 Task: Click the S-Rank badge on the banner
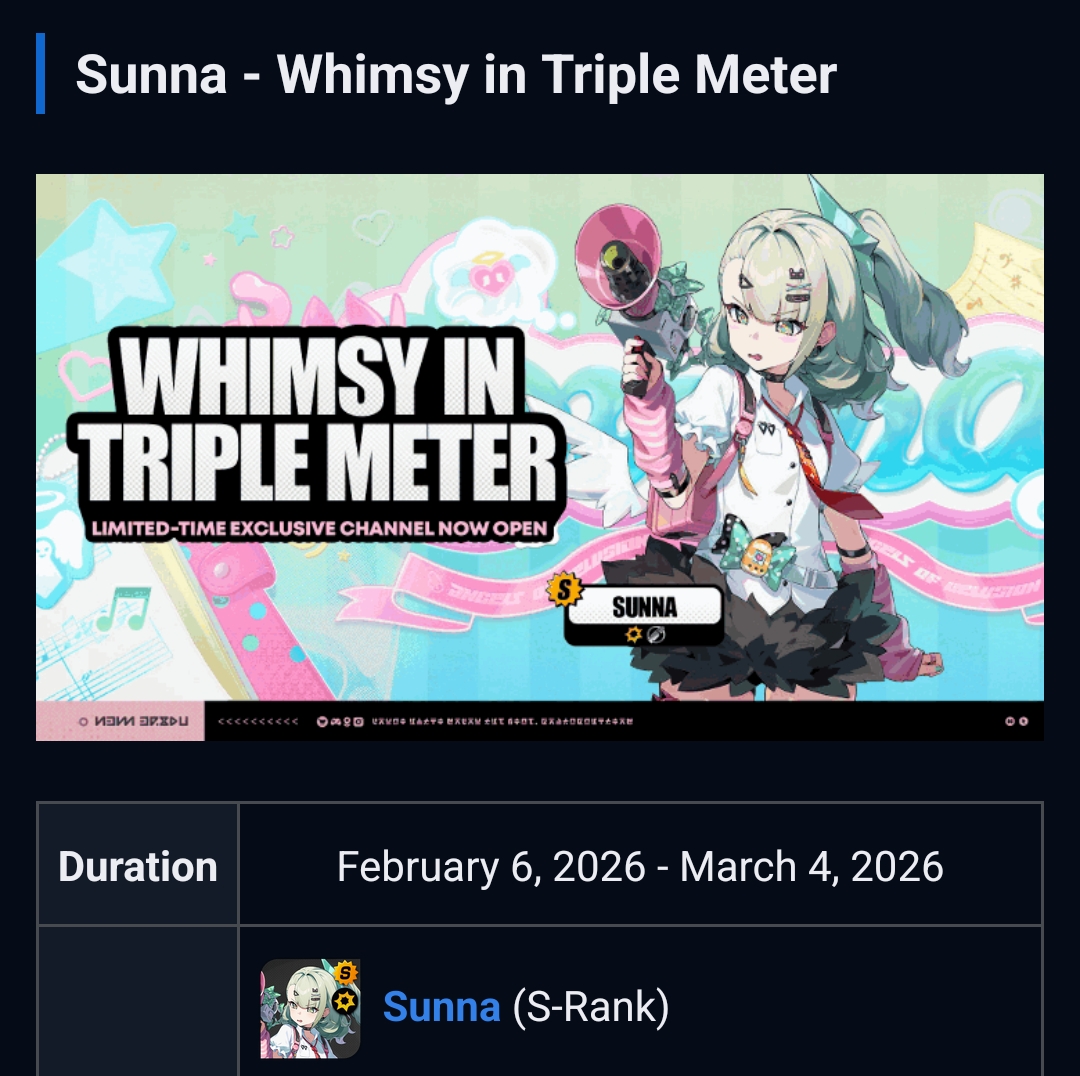(x=566, y=590)
